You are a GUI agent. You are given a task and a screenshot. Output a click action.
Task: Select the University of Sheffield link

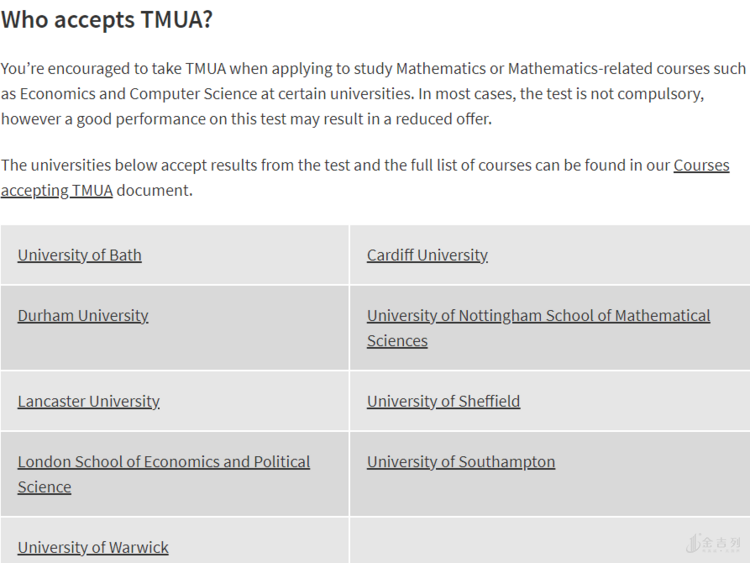443,401
